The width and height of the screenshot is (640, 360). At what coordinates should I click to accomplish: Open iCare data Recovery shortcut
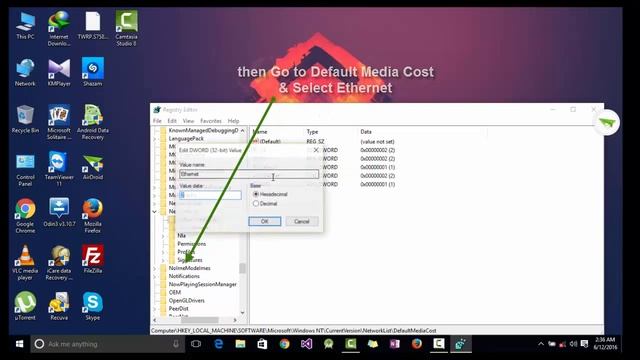[x=59, y=263]
